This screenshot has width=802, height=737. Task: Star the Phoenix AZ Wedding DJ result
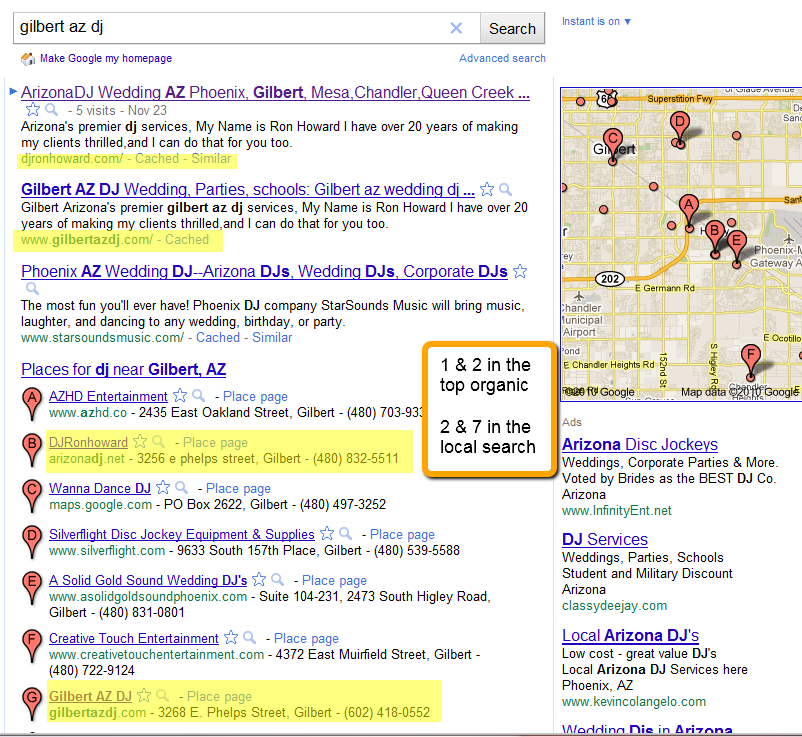pos(520,271)
